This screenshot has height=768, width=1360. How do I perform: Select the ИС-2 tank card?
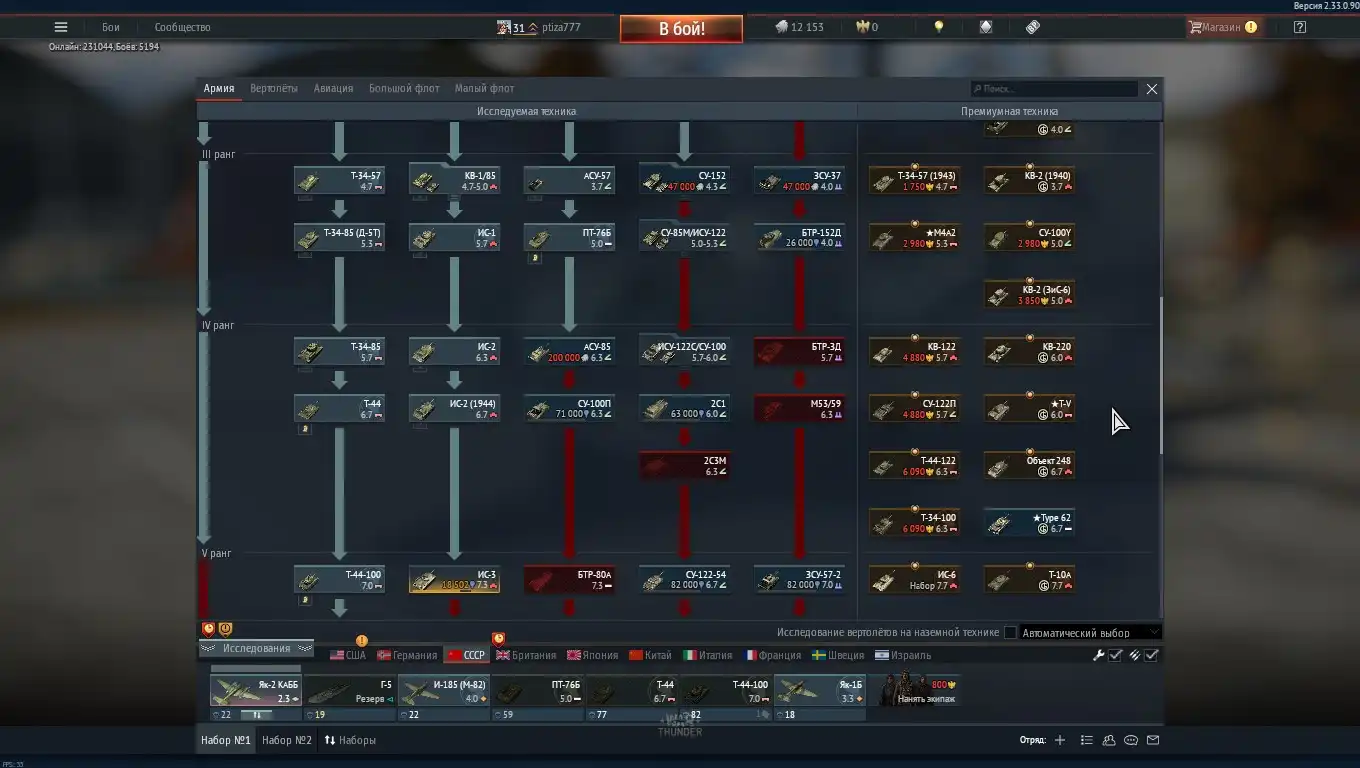click(x=455, y=352)
